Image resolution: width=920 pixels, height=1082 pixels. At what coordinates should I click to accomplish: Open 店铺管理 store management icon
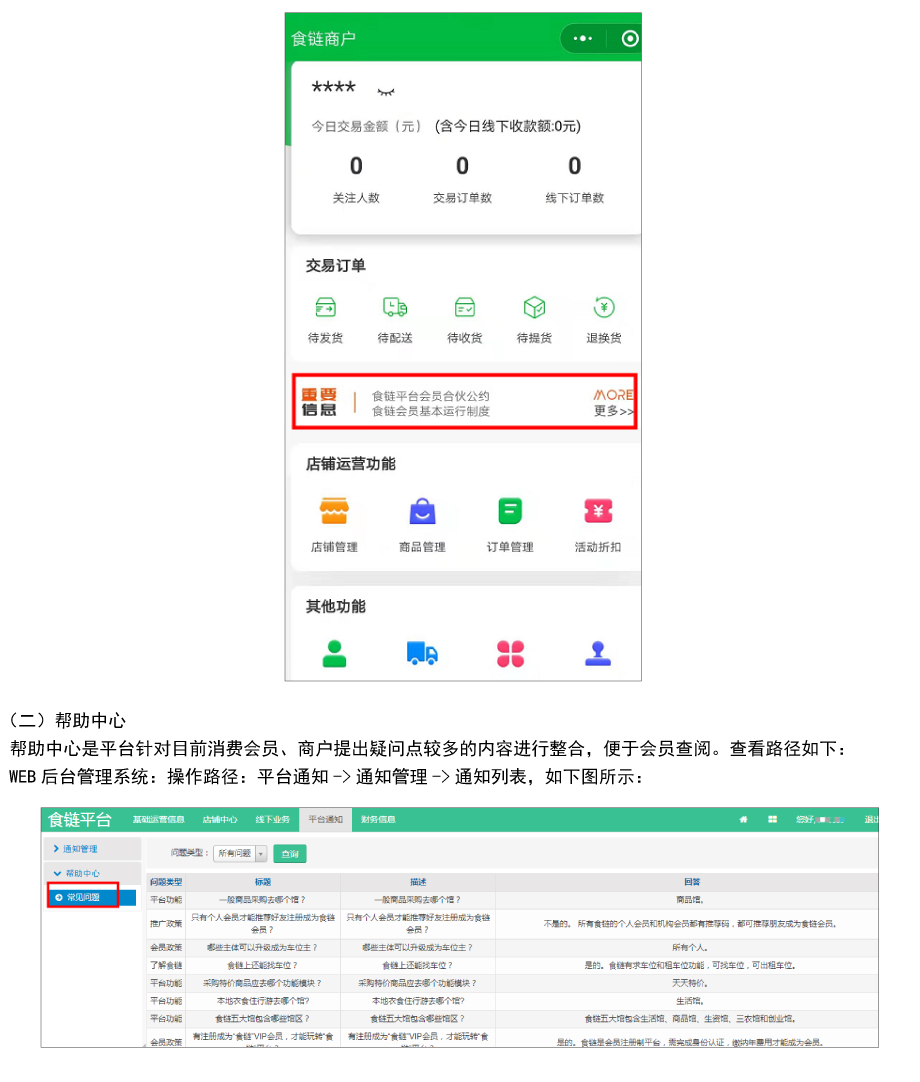pos(333,512)
